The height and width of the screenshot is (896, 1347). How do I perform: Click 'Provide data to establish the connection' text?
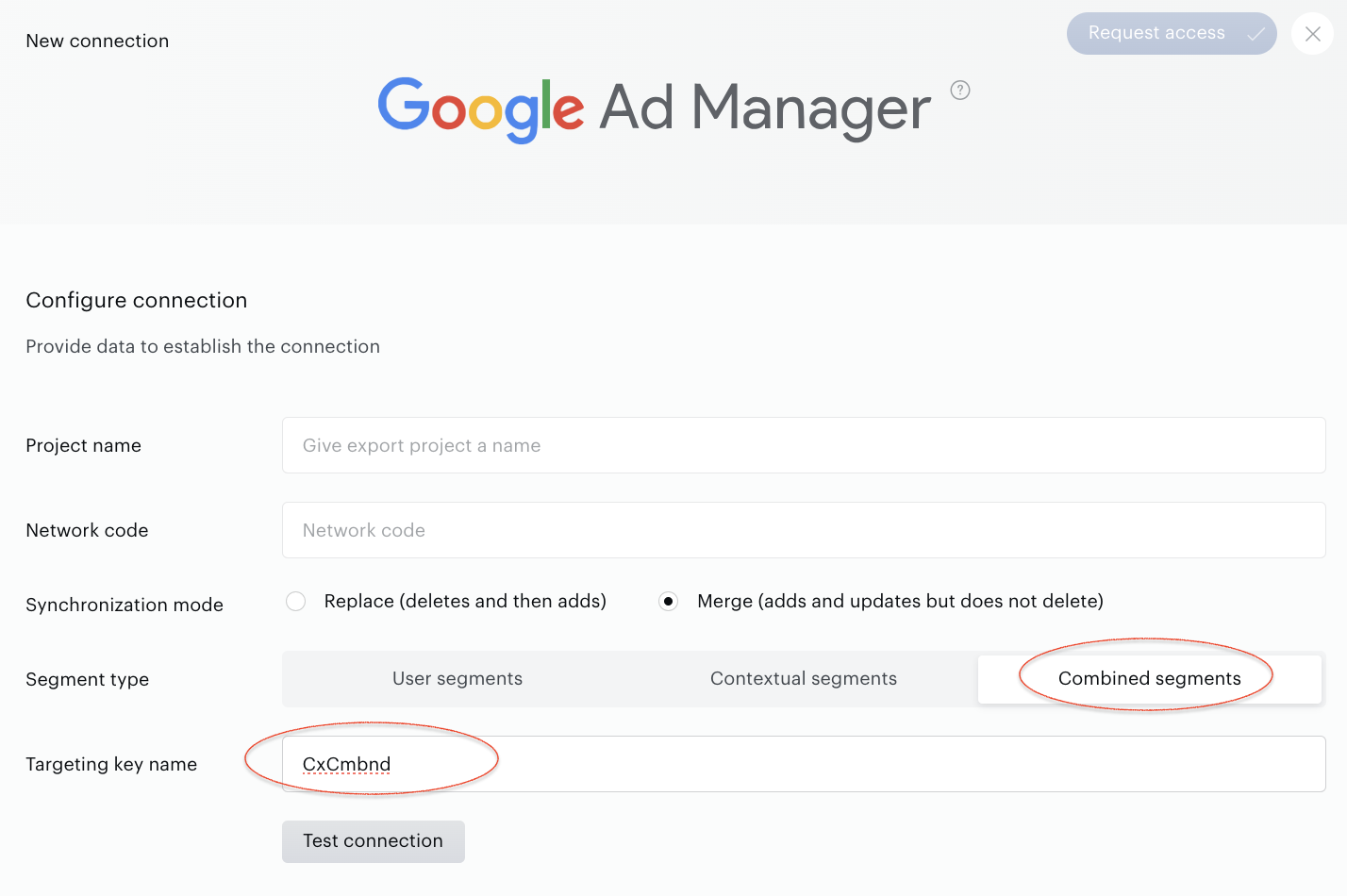(203, 347)
